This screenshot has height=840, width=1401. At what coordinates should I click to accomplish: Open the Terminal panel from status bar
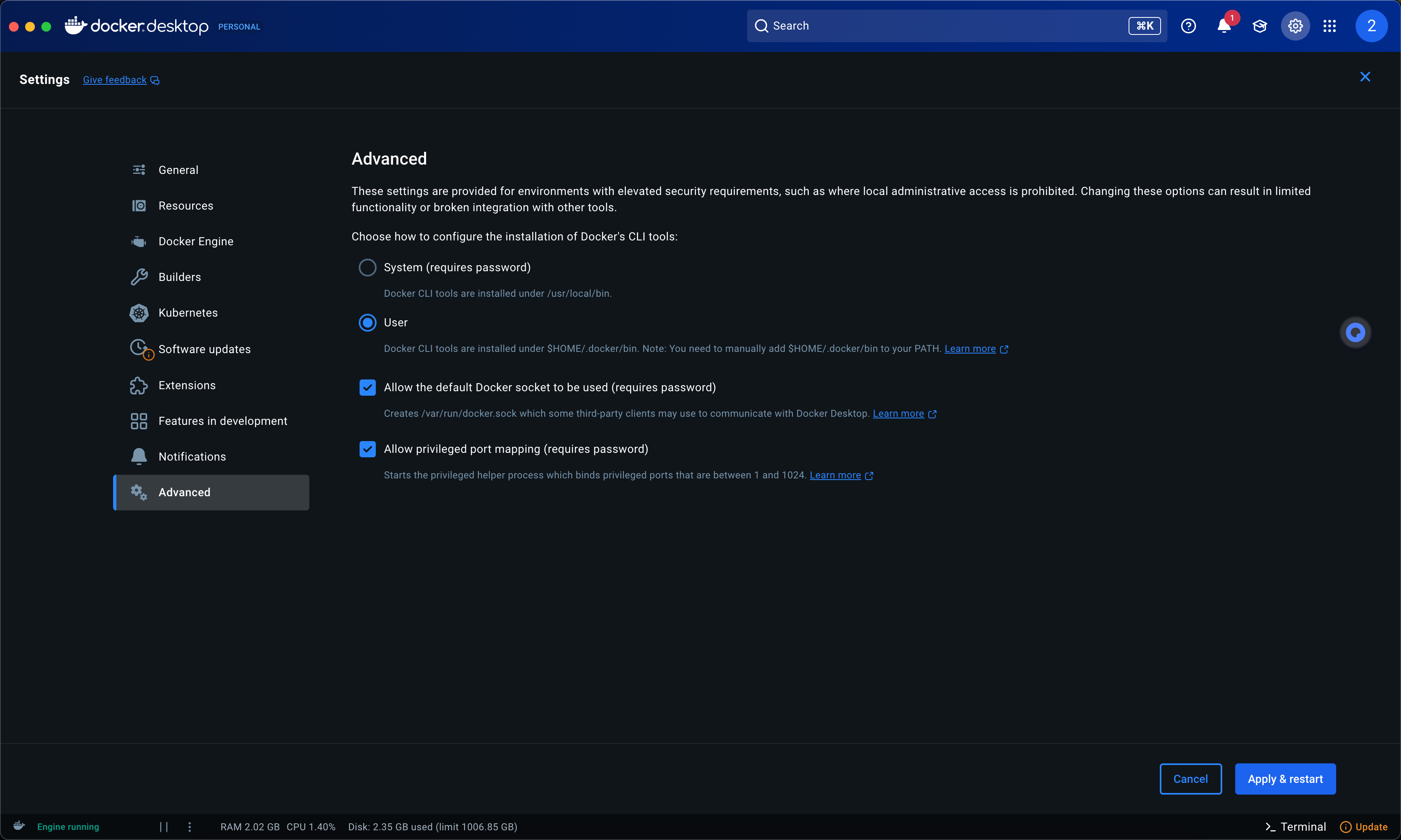pos(1296,827)
